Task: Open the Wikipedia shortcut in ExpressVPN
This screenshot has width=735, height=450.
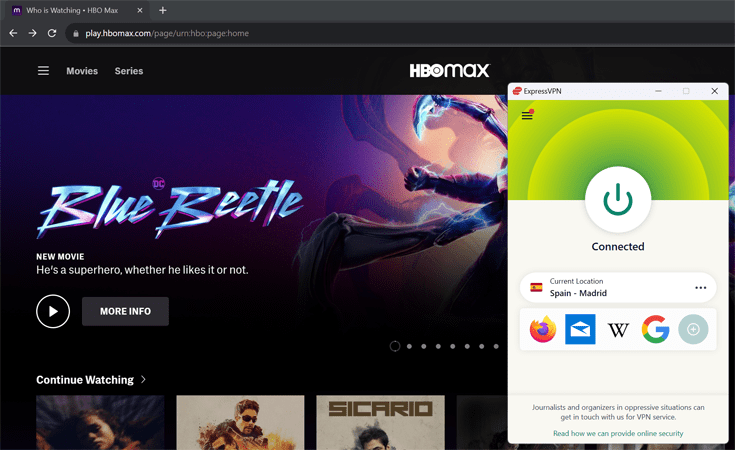Action: tap(618, 330)
